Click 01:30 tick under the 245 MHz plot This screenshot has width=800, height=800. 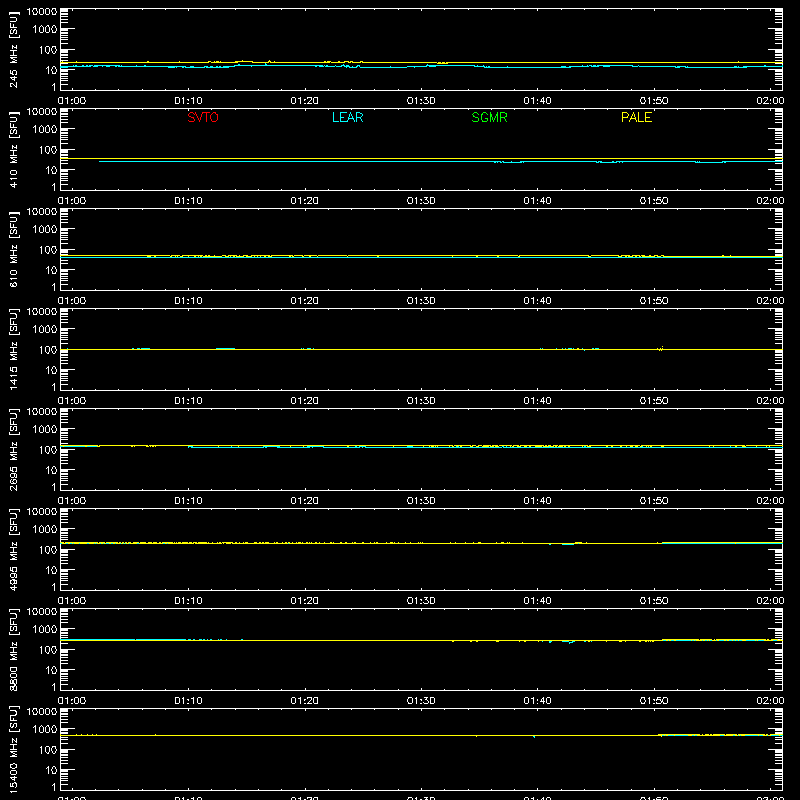(421, 101)
